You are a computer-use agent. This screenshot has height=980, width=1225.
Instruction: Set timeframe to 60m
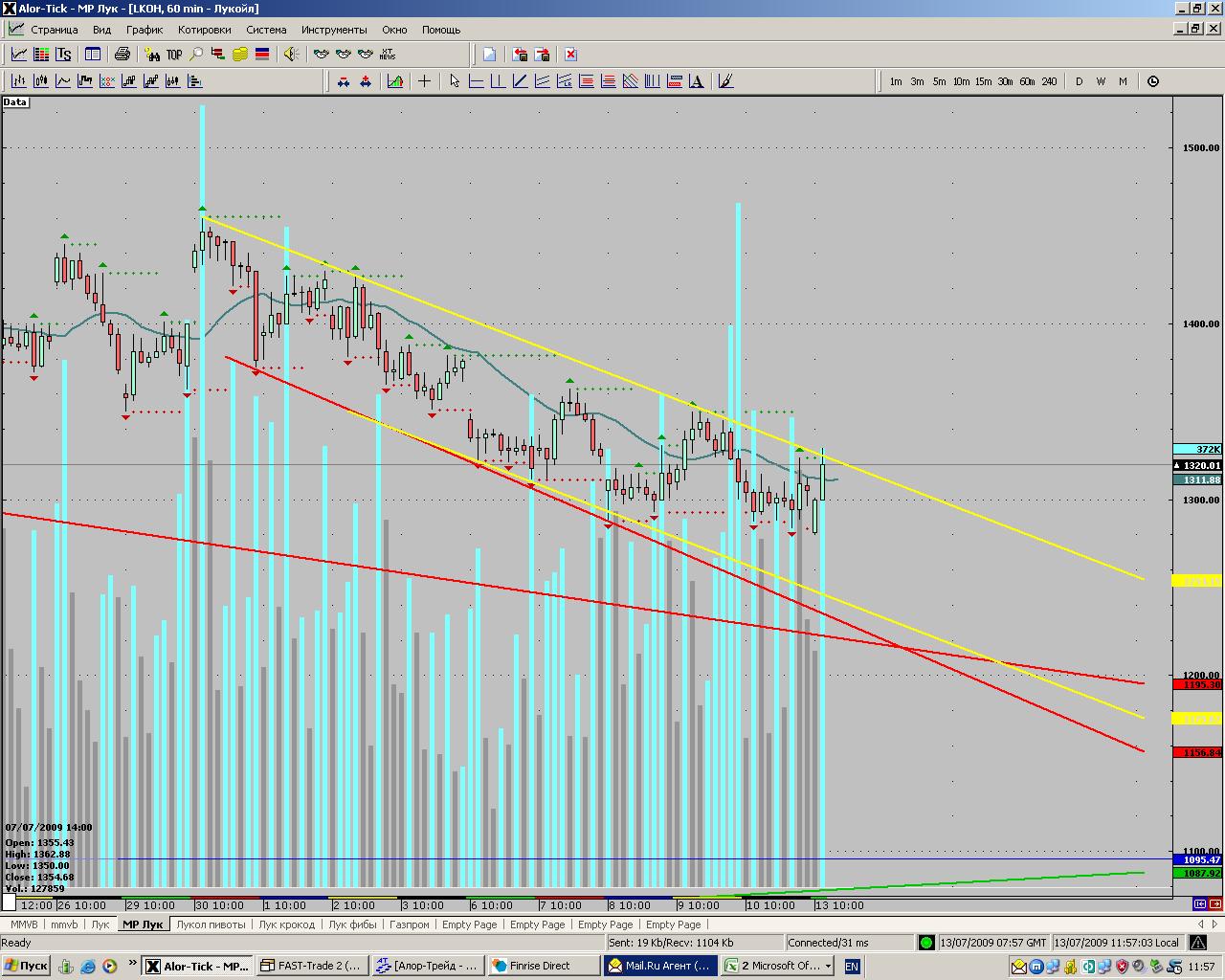pyautogui.click(x=1027, y=81)
